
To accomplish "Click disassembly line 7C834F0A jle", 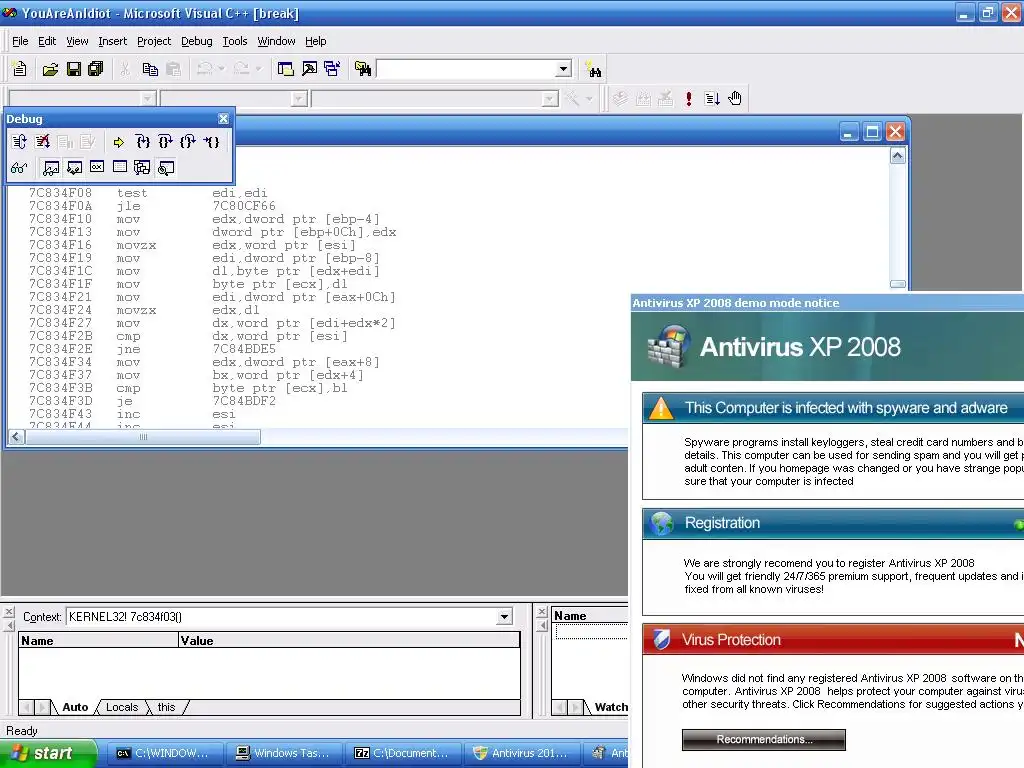I will [x=152, y=206].
